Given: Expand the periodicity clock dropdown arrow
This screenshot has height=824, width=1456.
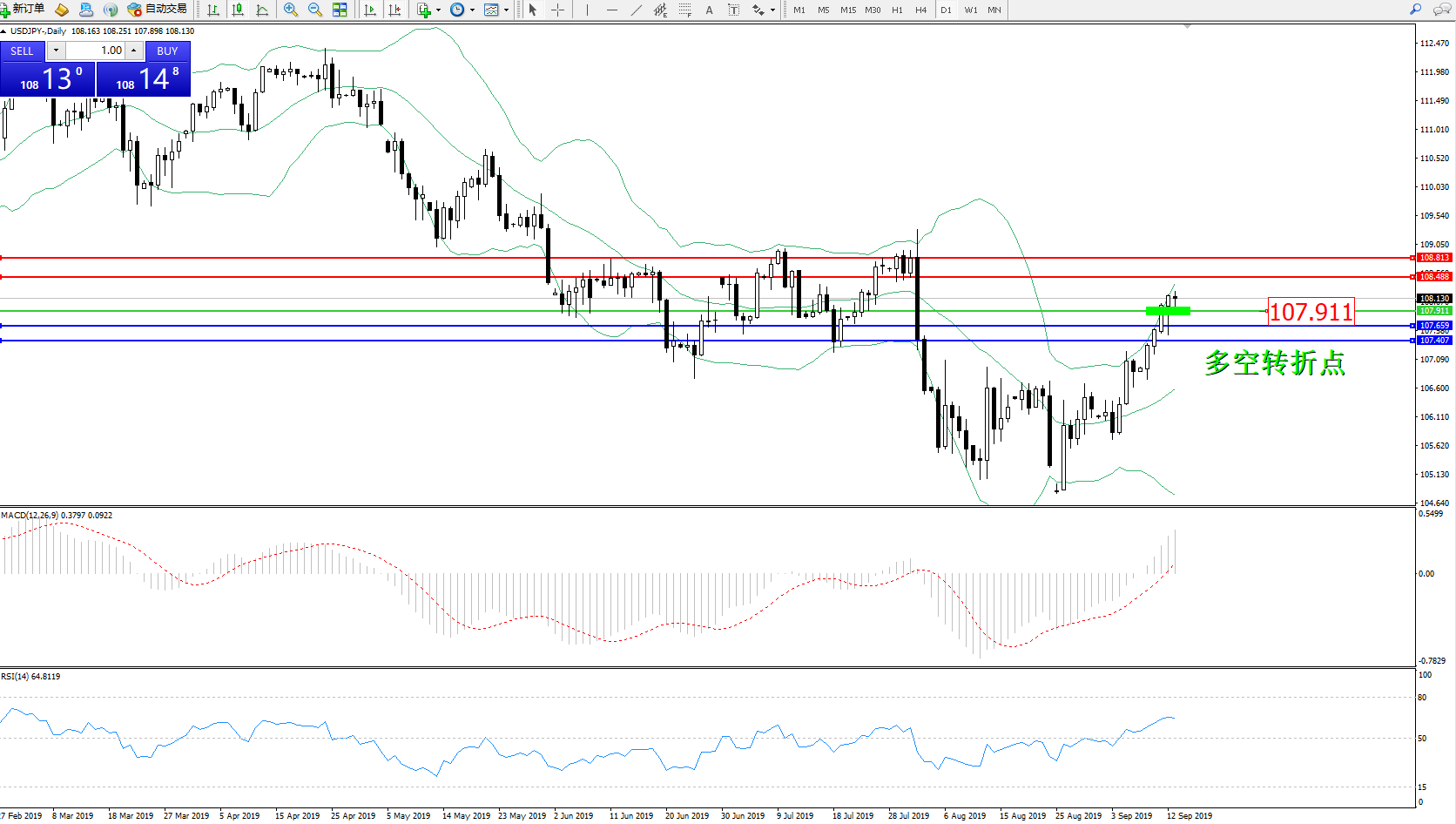Looking at the screenshot, I should pyautogui.click(x=472, y=10).
